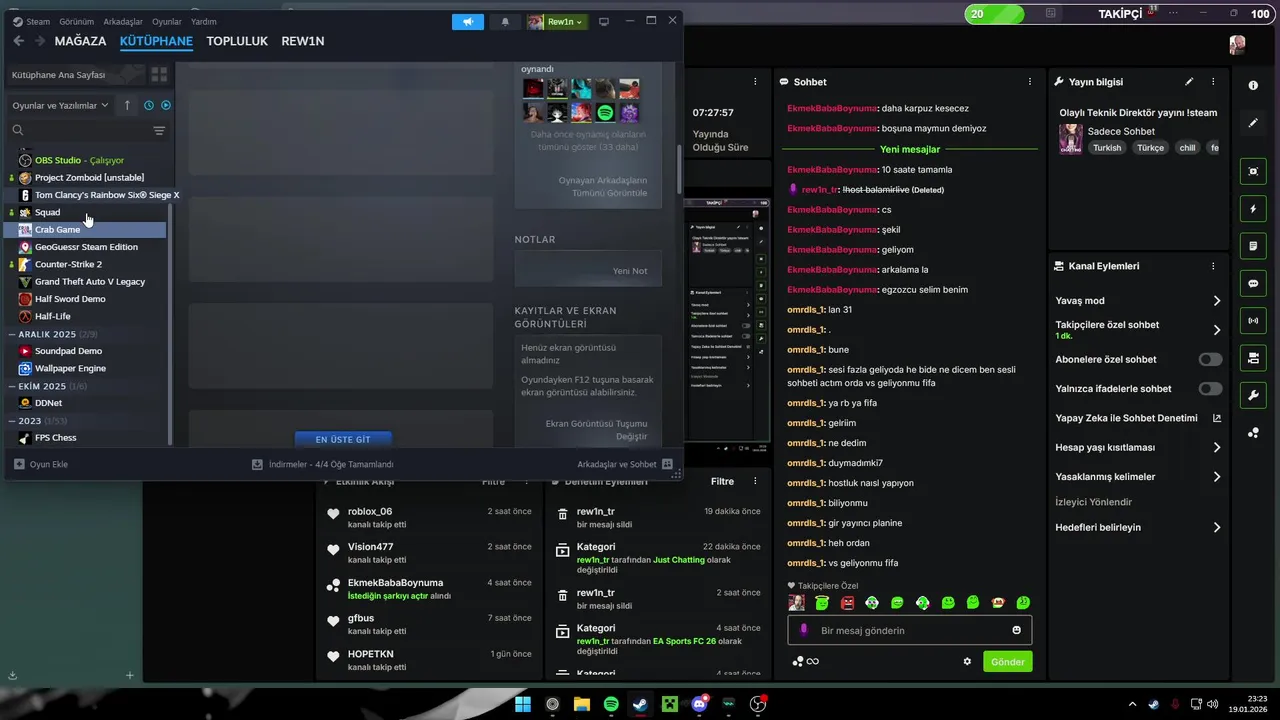Click the chat bubble sidebar icon
The width and height of the screenshot is (1280, 720).
point(1253,284)
